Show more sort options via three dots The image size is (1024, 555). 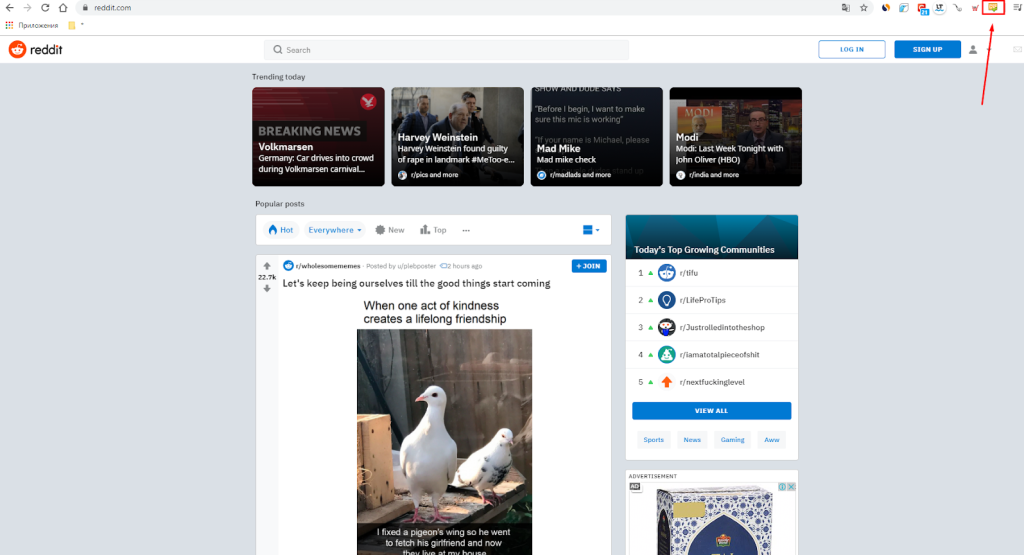pyautogui.click(x=466, y=230)
